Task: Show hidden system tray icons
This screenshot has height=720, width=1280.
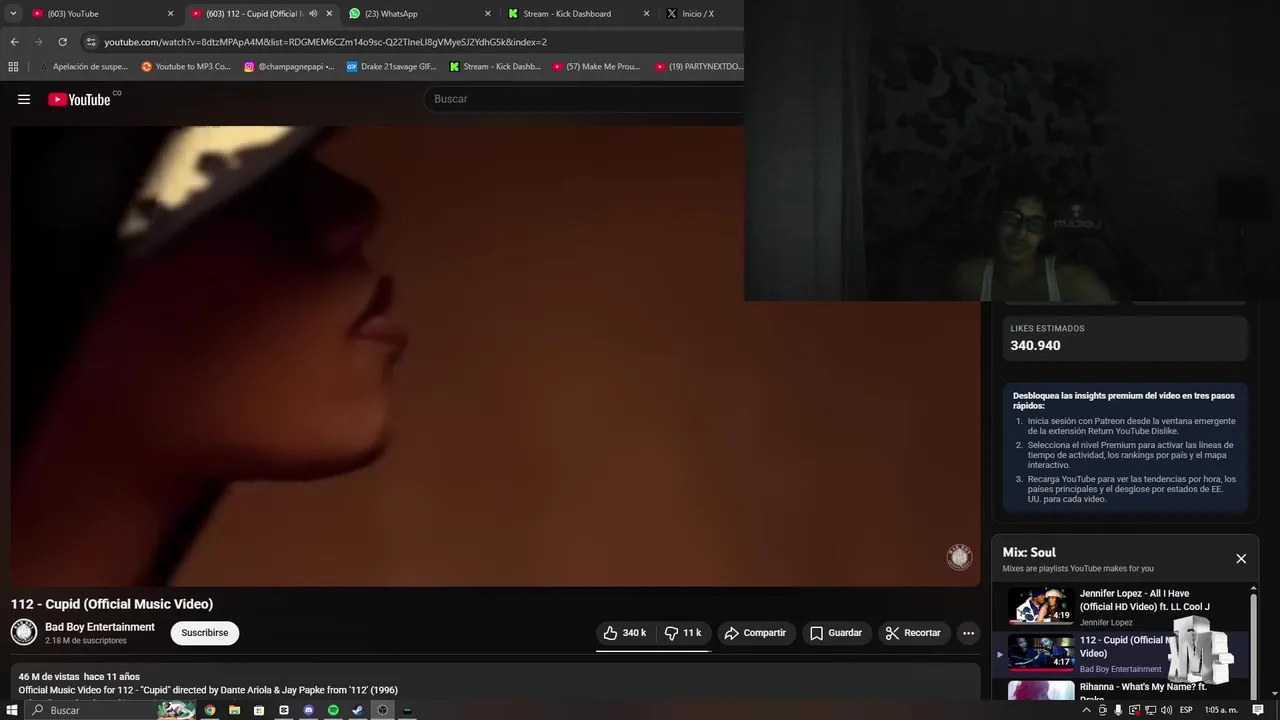Action: pyautogui.click(x=1086, y=710)
